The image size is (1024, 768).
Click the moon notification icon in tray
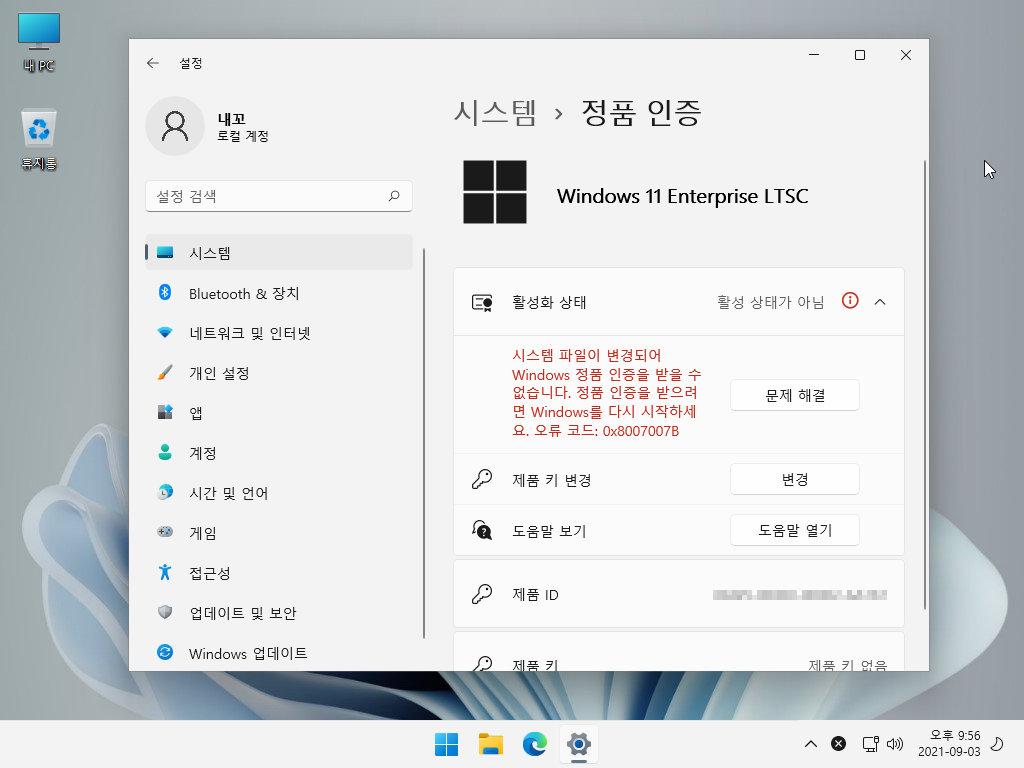tap(997, 744)
